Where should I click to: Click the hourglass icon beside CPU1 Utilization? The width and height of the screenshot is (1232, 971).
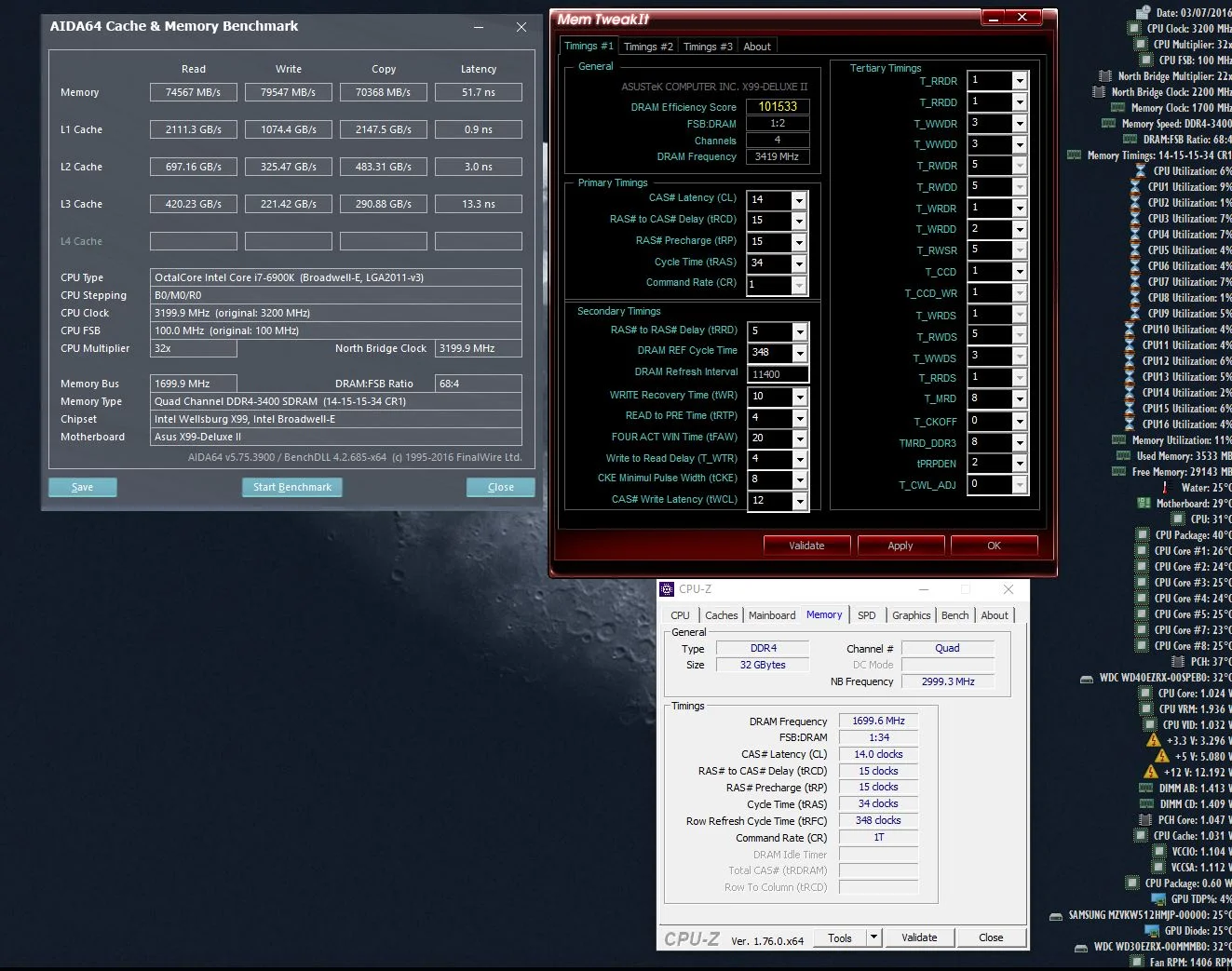pos(1135,187)
